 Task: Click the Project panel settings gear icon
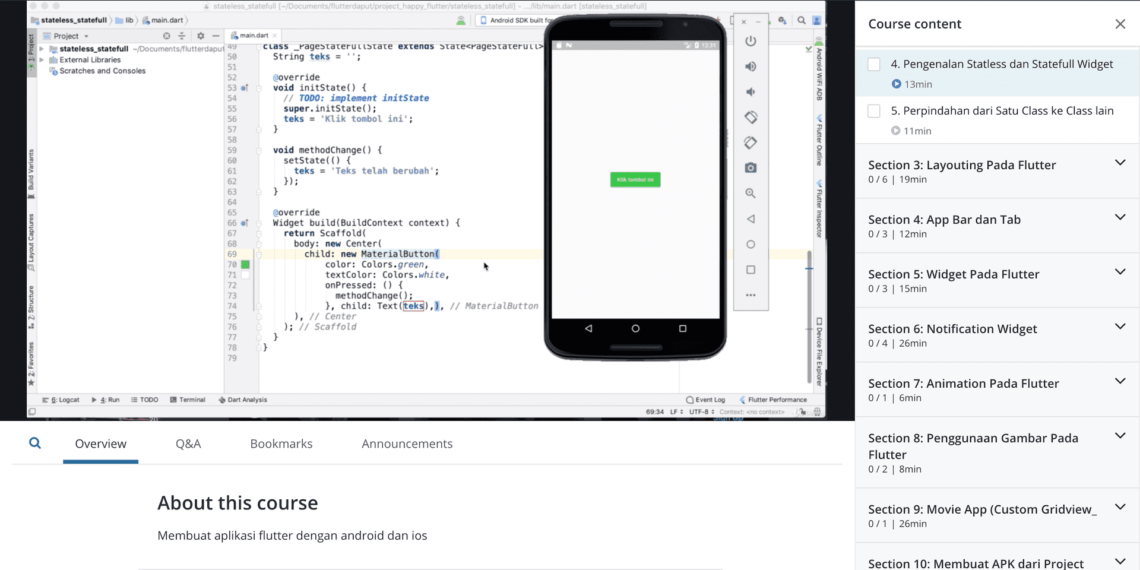pos(201,36)
